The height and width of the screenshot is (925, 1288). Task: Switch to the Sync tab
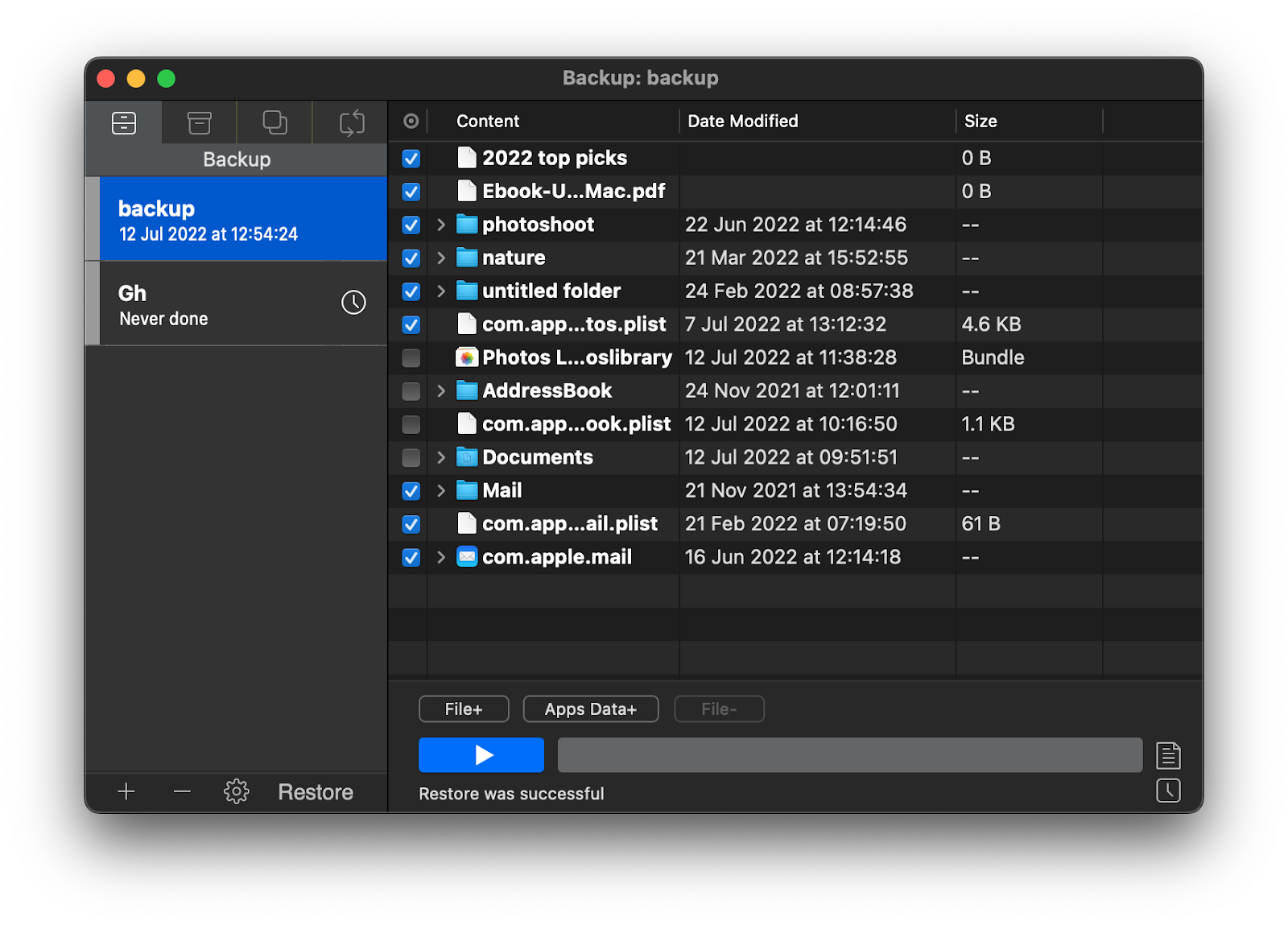click(x=349, y=122)
